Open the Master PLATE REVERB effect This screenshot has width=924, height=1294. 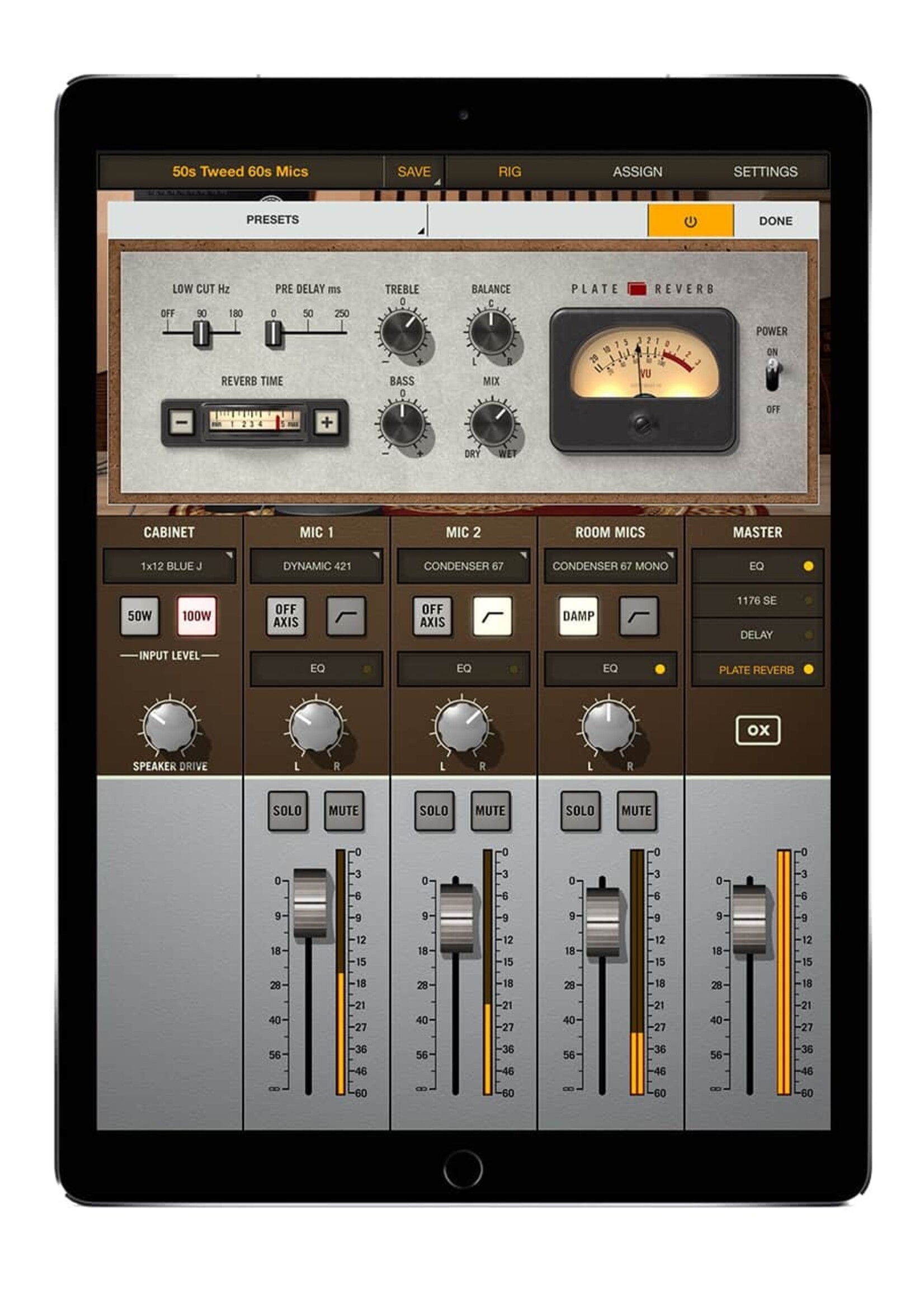[757, 670]
